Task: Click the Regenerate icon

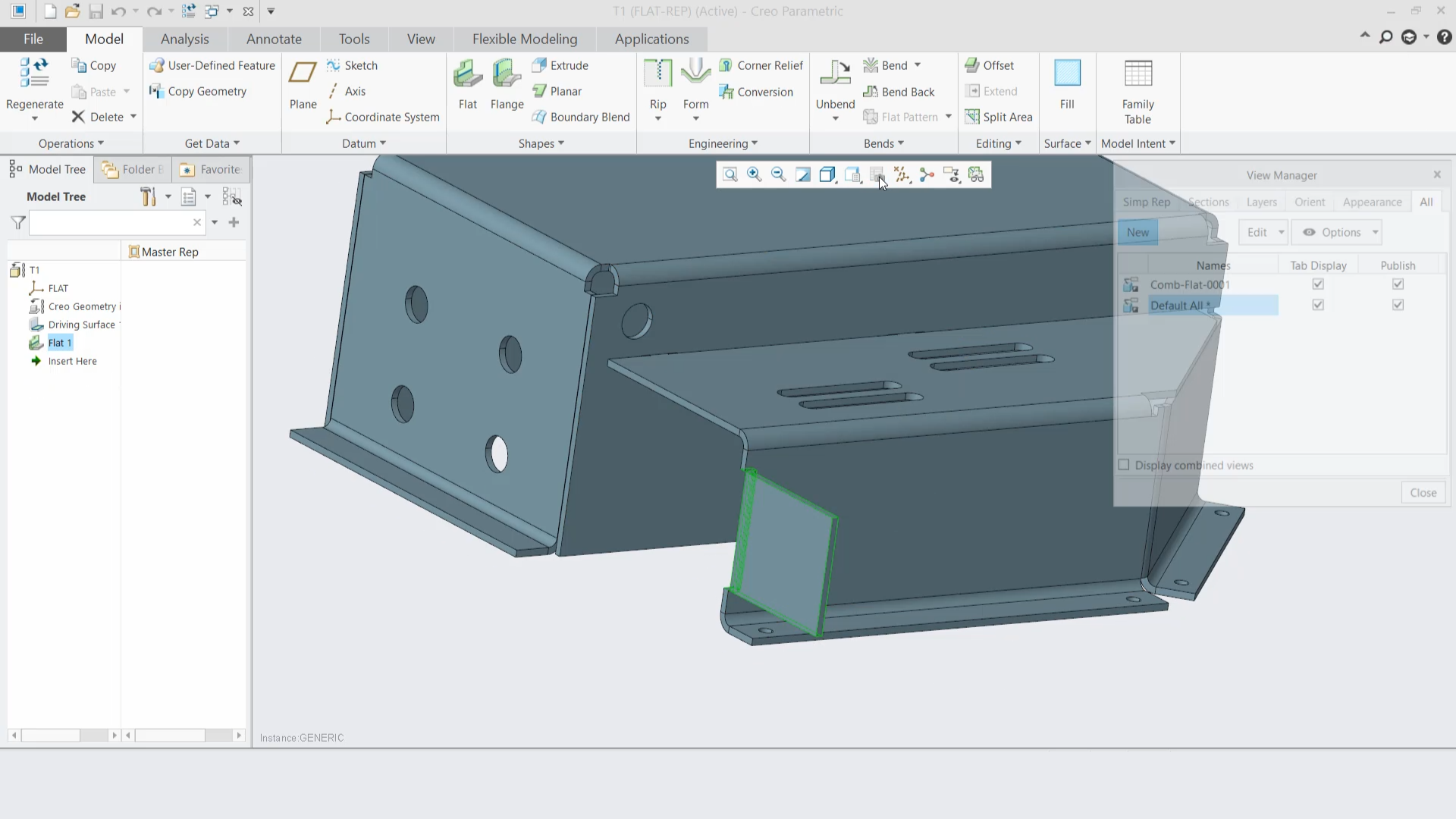Action: pos(34,74)
